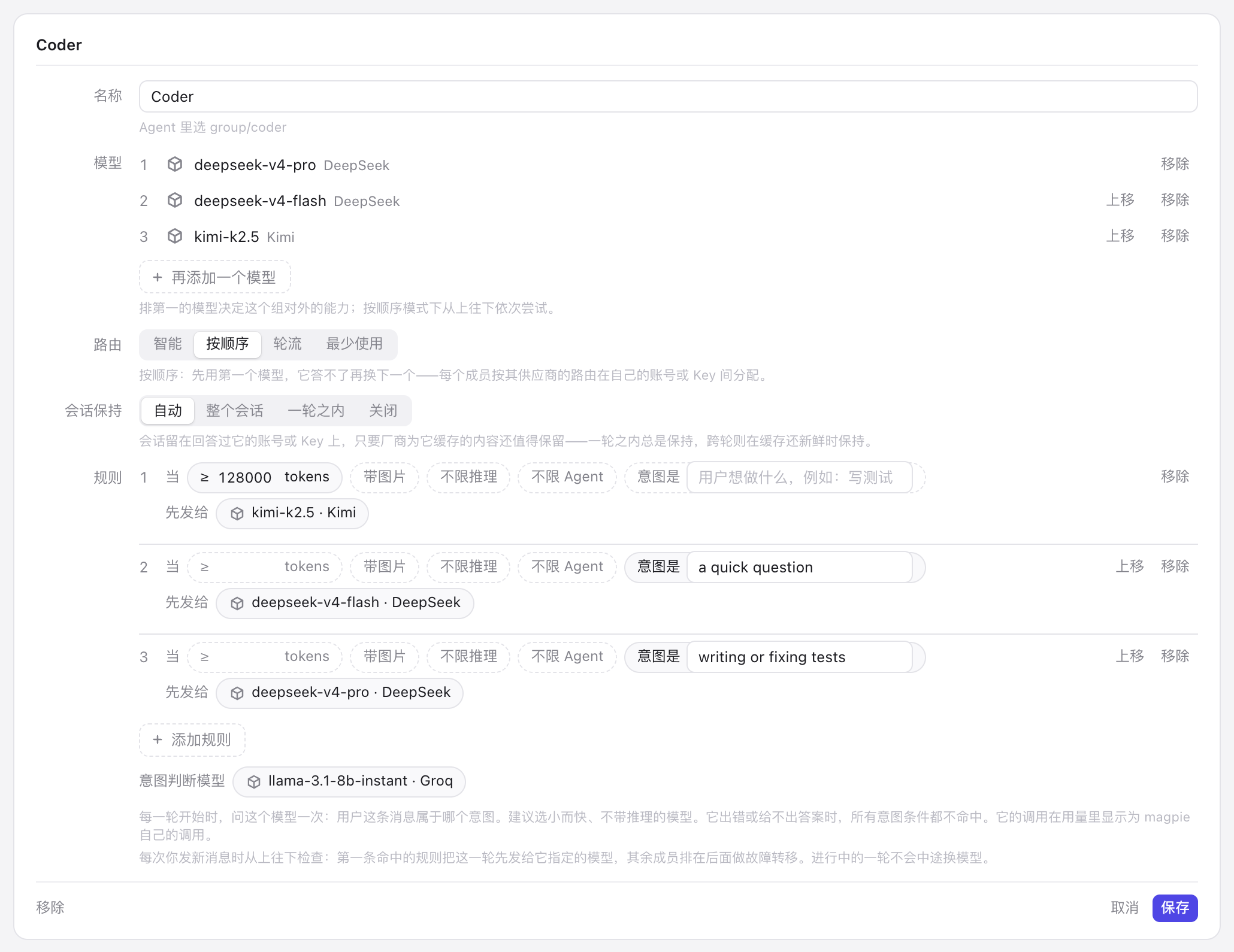Viewport: 1234px width, 952px height.
Task: Remove rule 1
Action: coord(1175,477)
